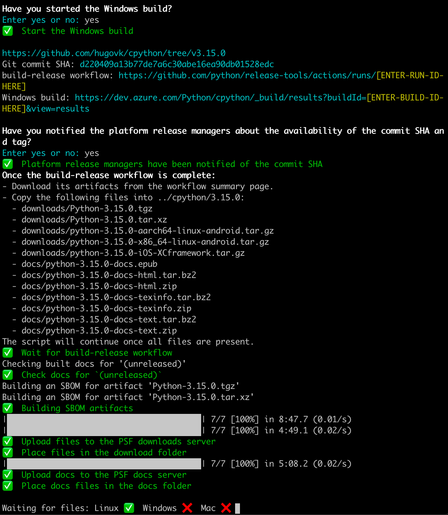Click docs/python-3.15.0-docs-texinfo.zip line

[x=106, y=308]
